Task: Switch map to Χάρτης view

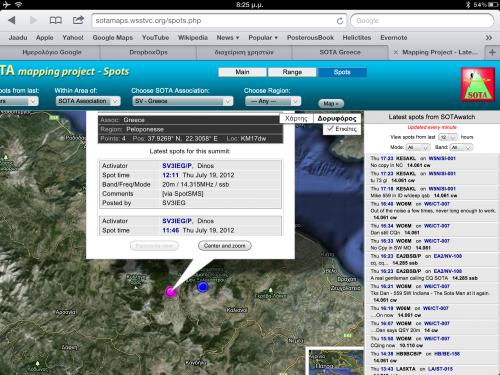Action: (x=296, y=118)
